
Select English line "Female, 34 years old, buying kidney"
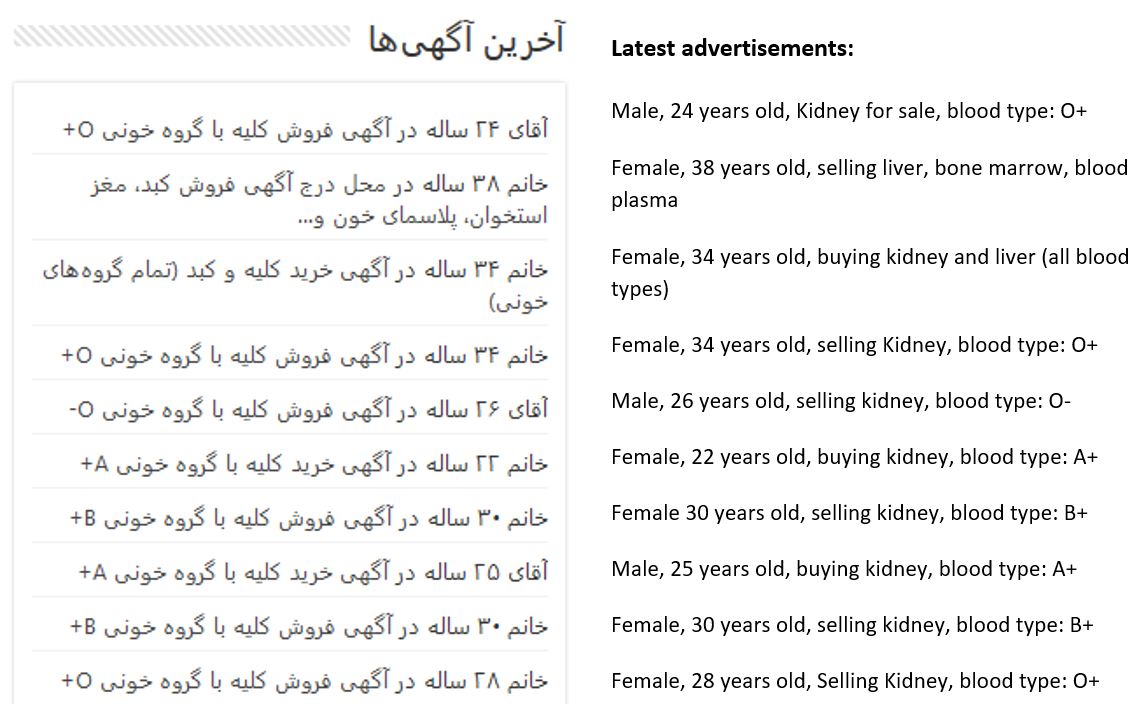coord(868,272)
